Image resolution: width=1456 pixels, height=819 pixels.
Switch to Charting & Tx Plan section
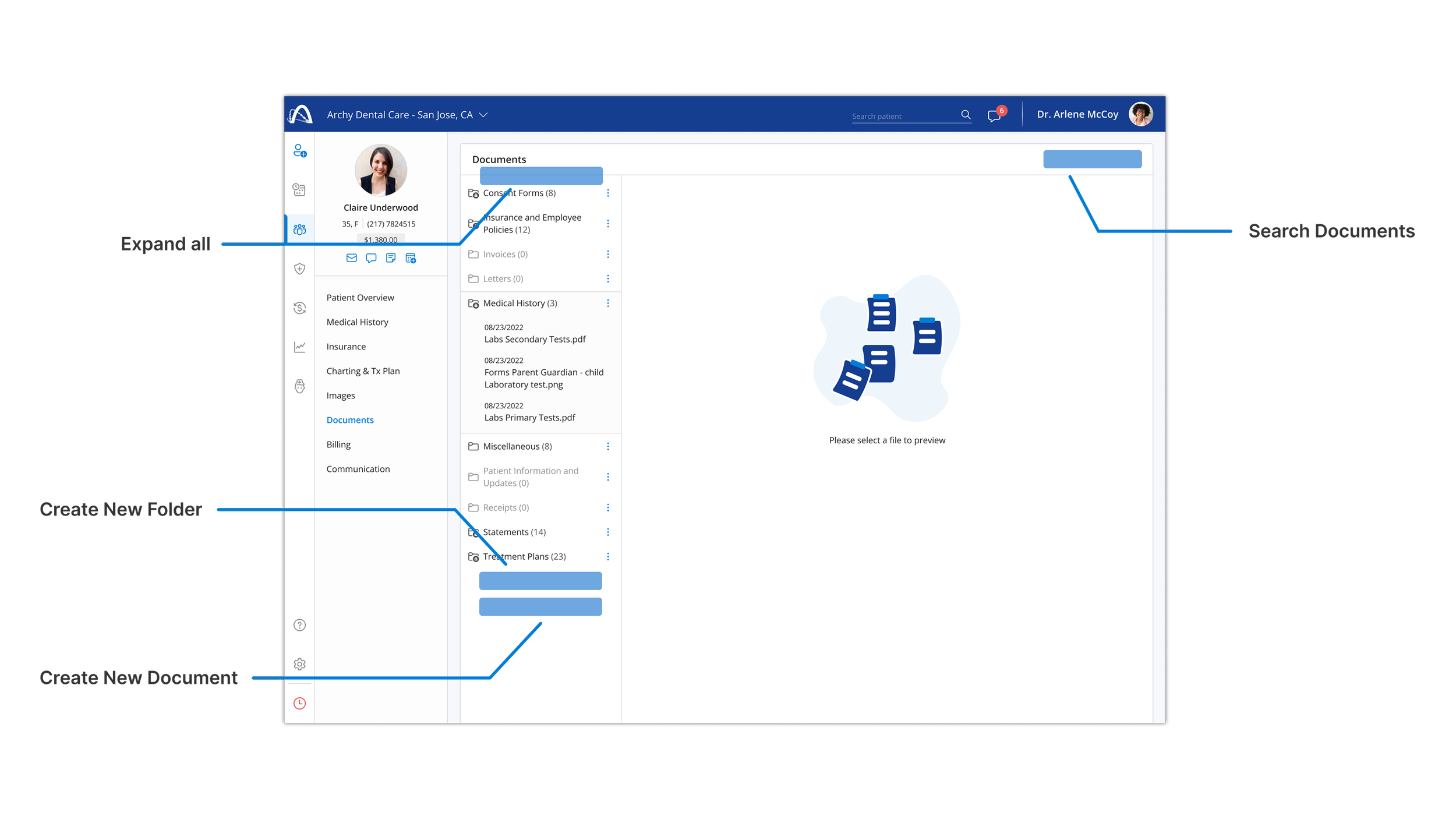tap(363, 371)
